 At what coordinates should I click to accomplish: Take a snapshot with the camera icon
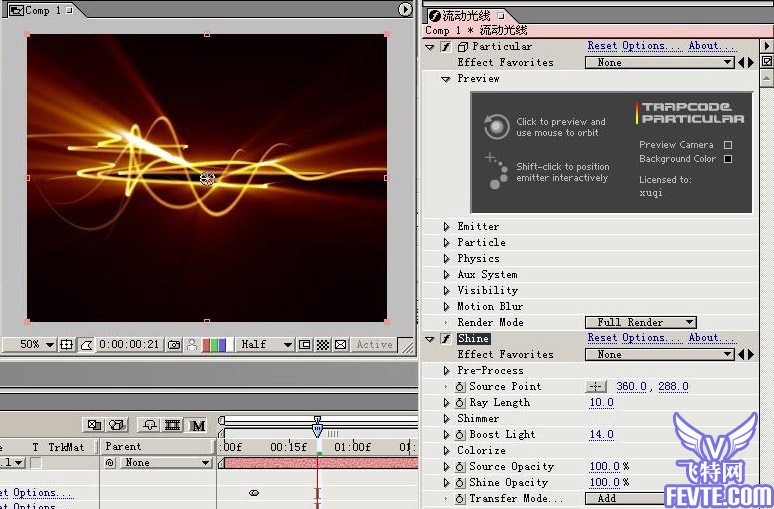point(174,345)
